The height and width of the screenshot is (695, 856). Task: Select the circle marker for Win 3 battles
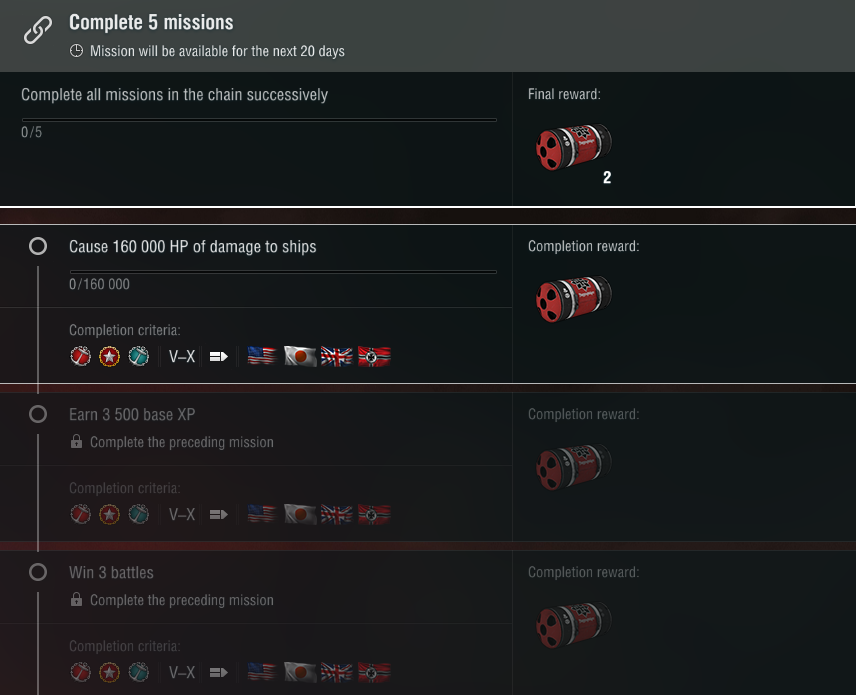(38, 573)
